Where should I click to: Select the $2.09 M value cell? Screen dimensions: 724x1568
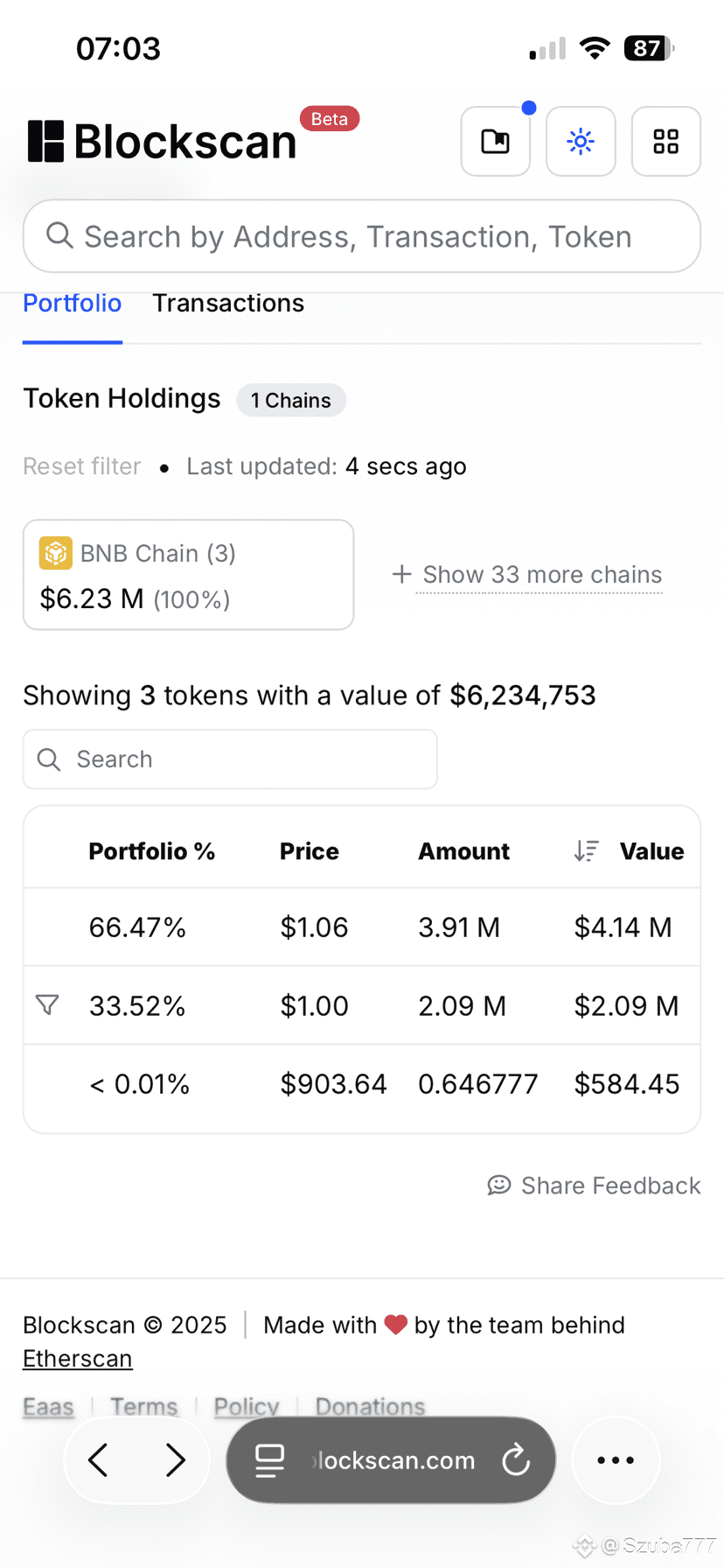point(626,1006)
